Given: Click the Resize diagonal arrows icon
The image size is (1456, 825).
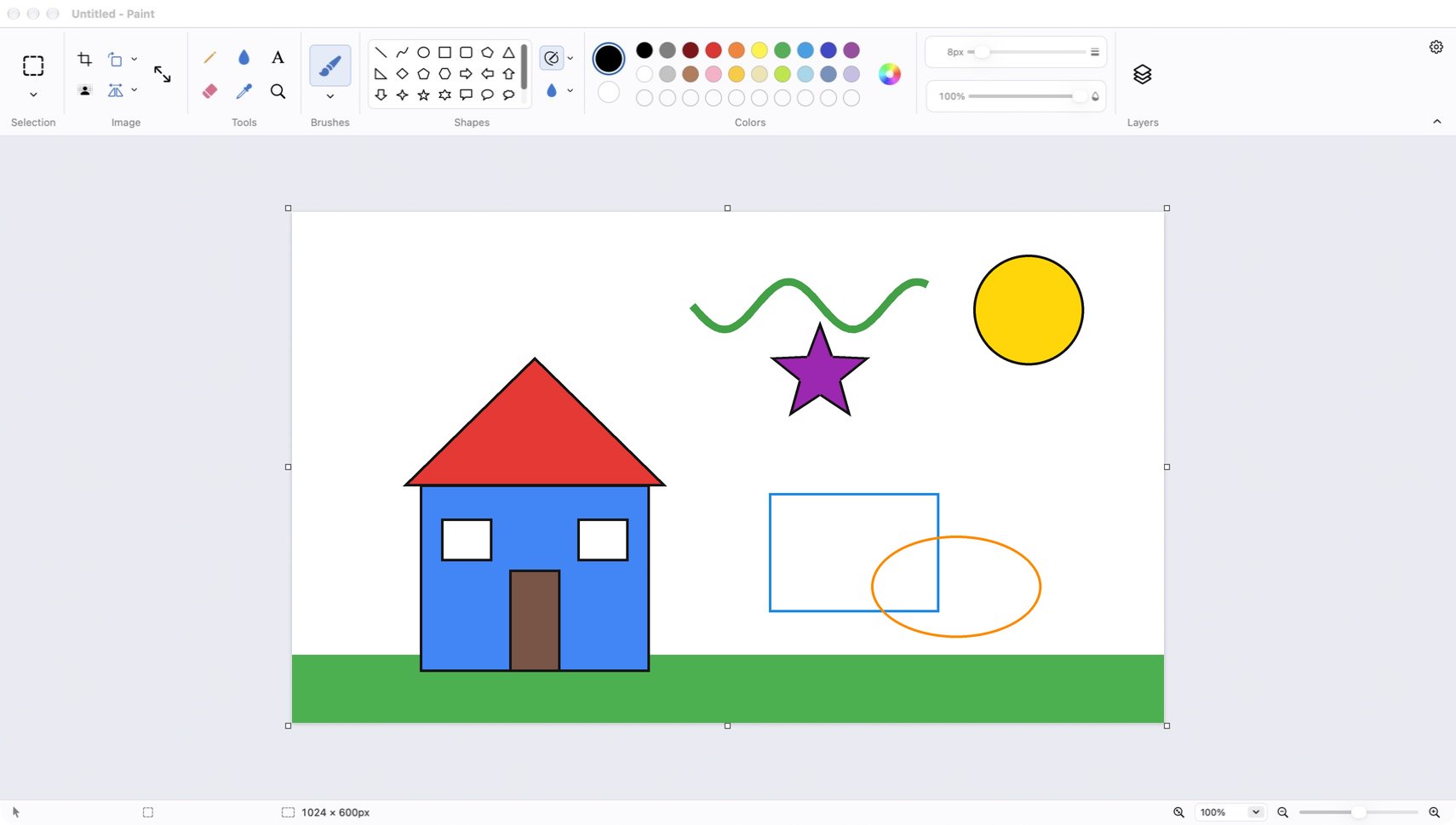Looking at the screenshot, I should [x=162, y=74].
